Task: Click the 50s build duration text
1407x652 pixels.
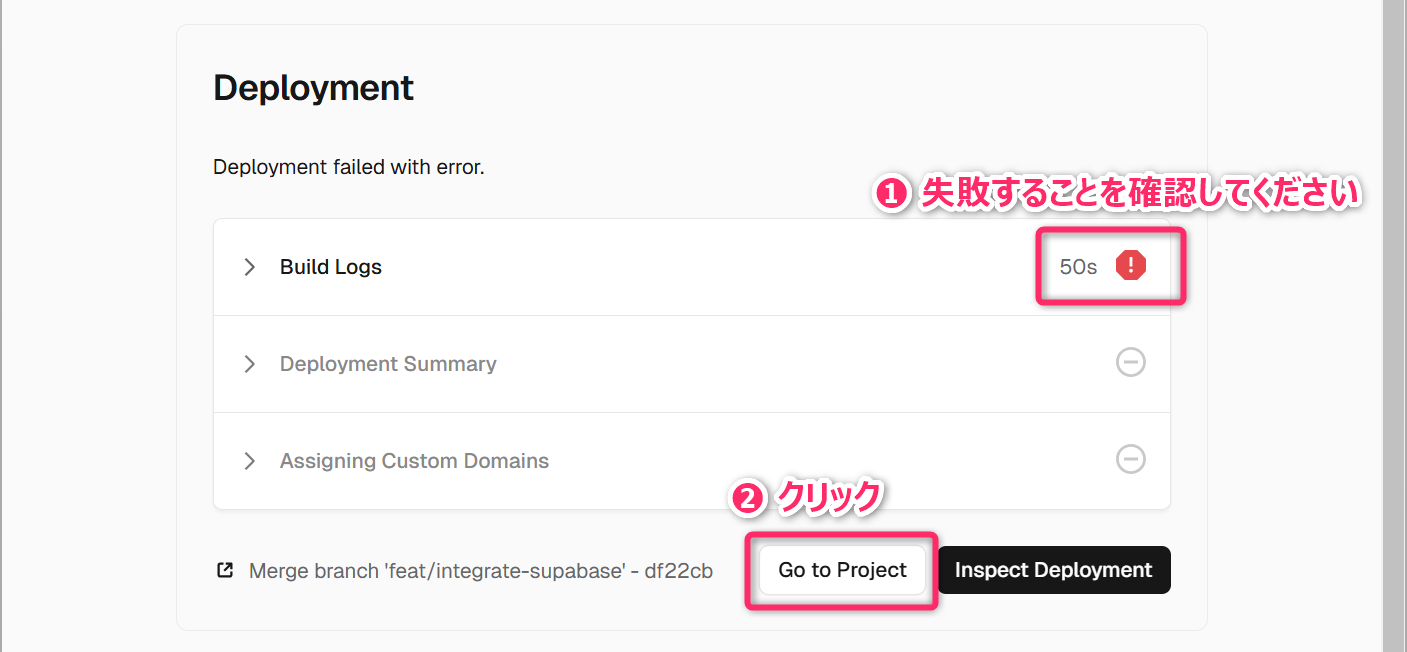Action: click(1078, 267)
